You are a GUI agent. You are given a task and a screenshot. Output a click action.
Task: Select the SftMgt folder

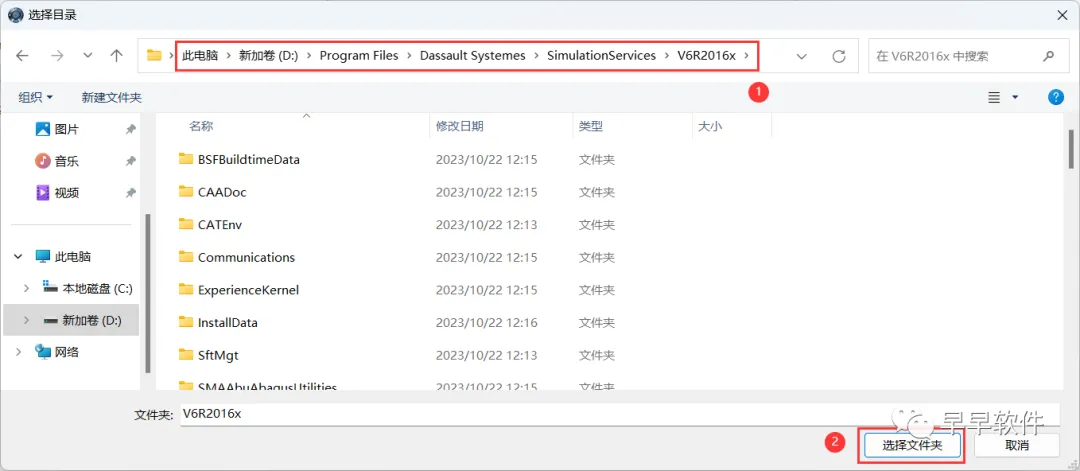[218, 355]
